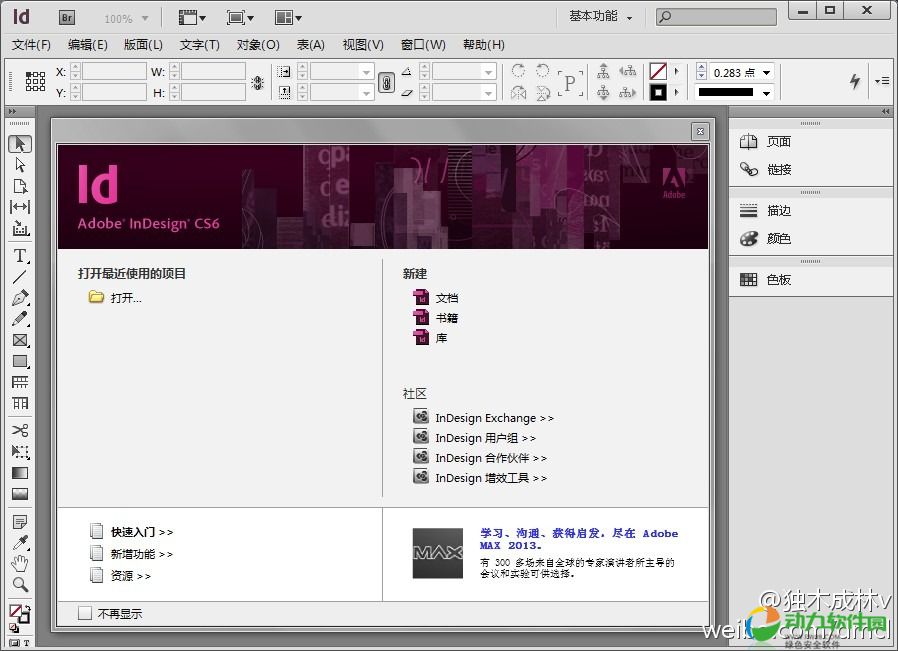The image size is (898, 651).
Task: Select the Pen tool
Action: coord(20,298)
